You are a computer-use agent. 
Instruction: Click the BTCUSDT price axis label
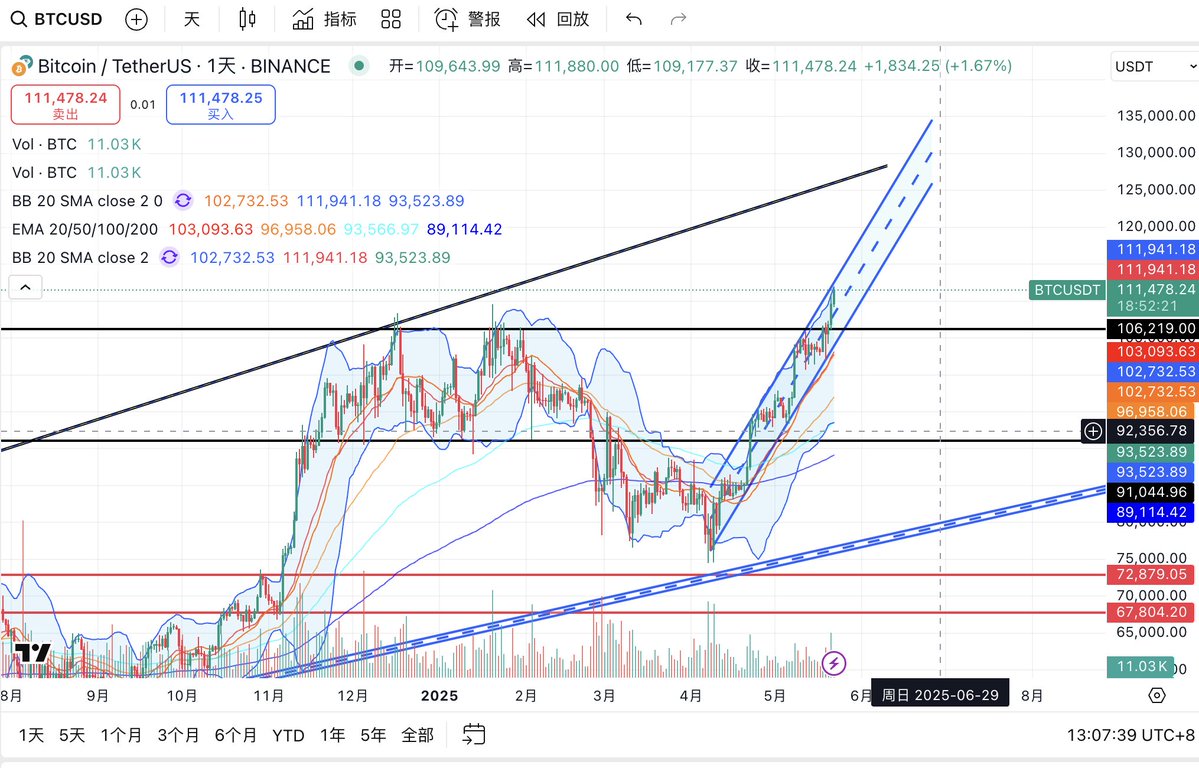[1067, 290]
